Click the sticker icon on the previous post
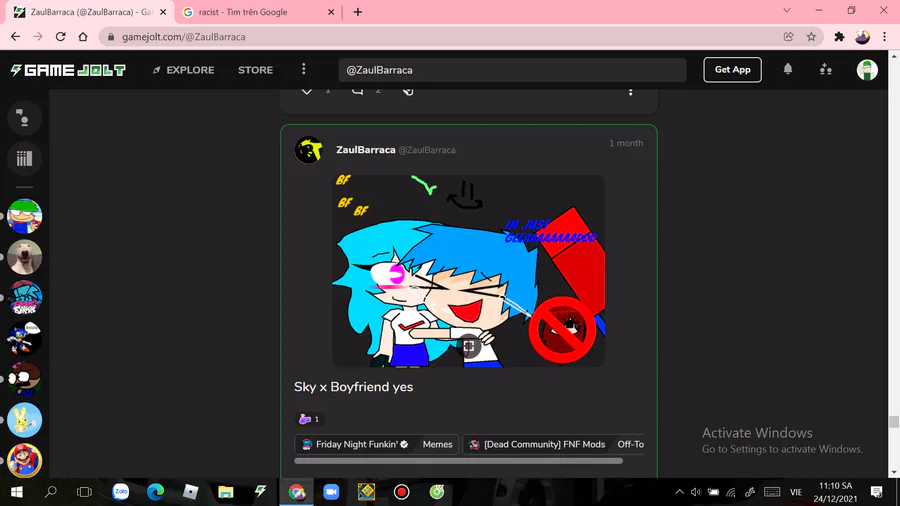 pos(408,91)
